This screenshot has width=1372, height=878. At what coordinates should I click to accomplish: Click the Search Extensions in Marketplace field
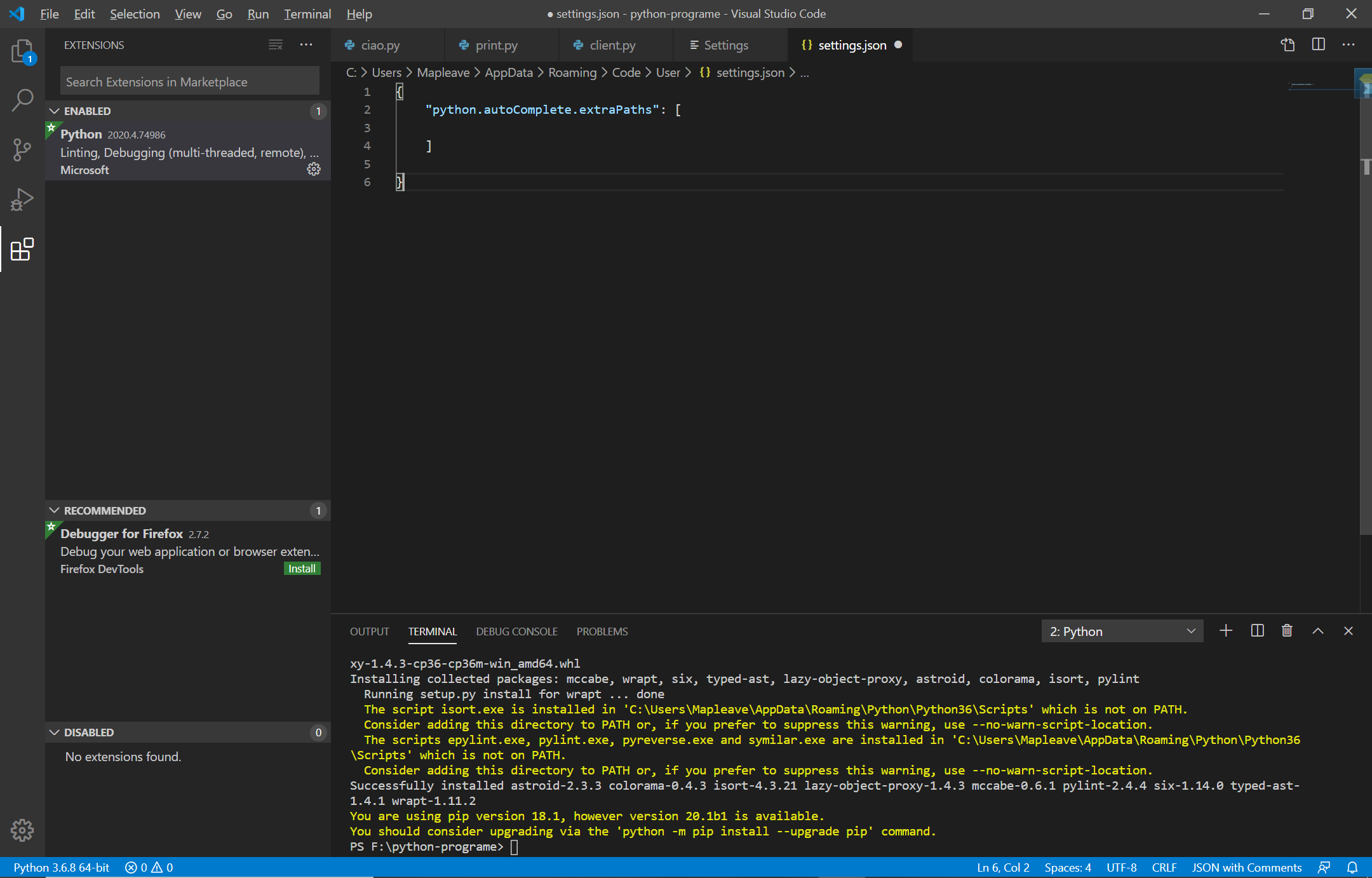(189, 81)
